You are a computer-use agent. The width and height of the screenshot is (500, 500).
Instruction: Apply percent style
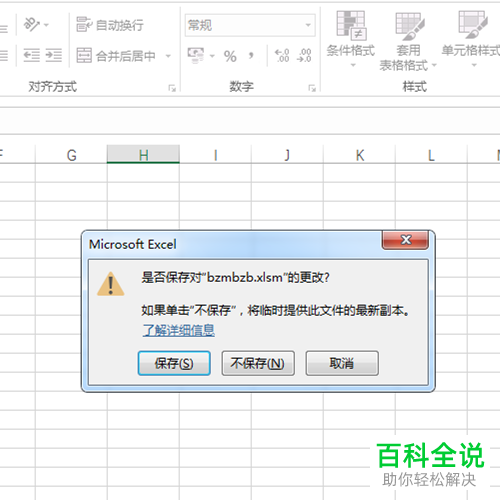click(230, 56)
